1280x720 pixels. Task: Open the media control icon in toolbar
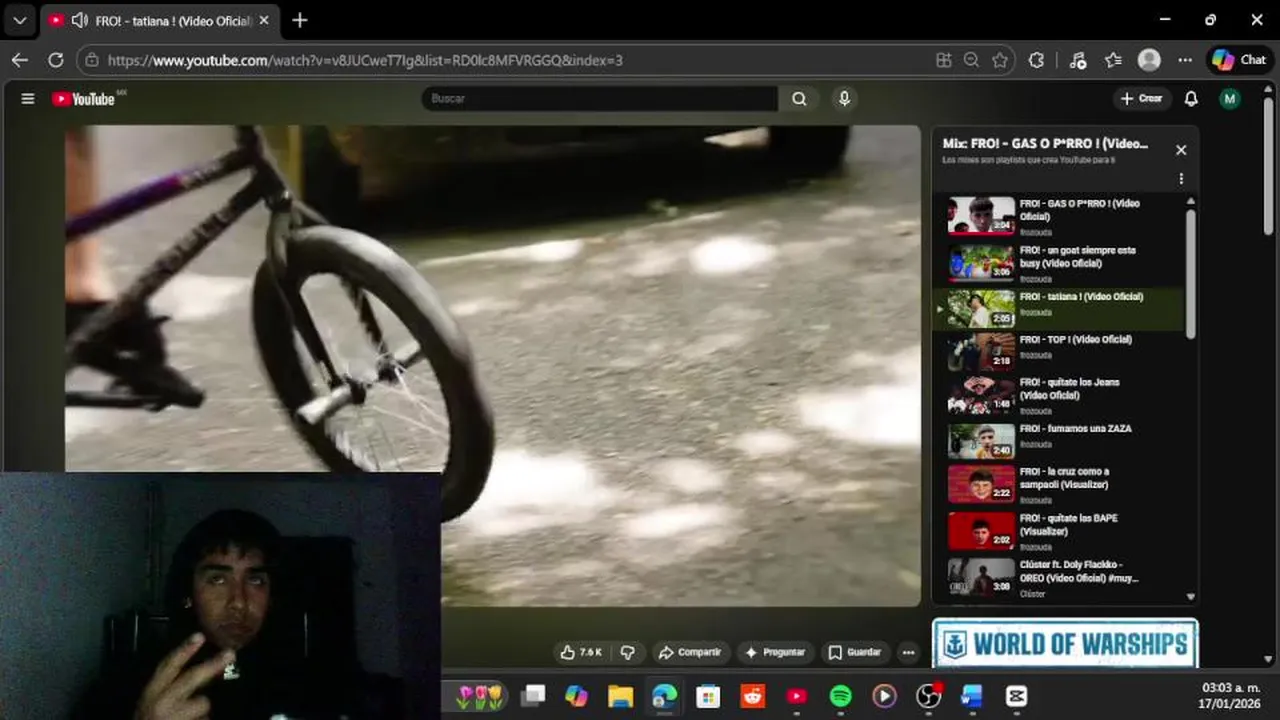pos(1077,60)
